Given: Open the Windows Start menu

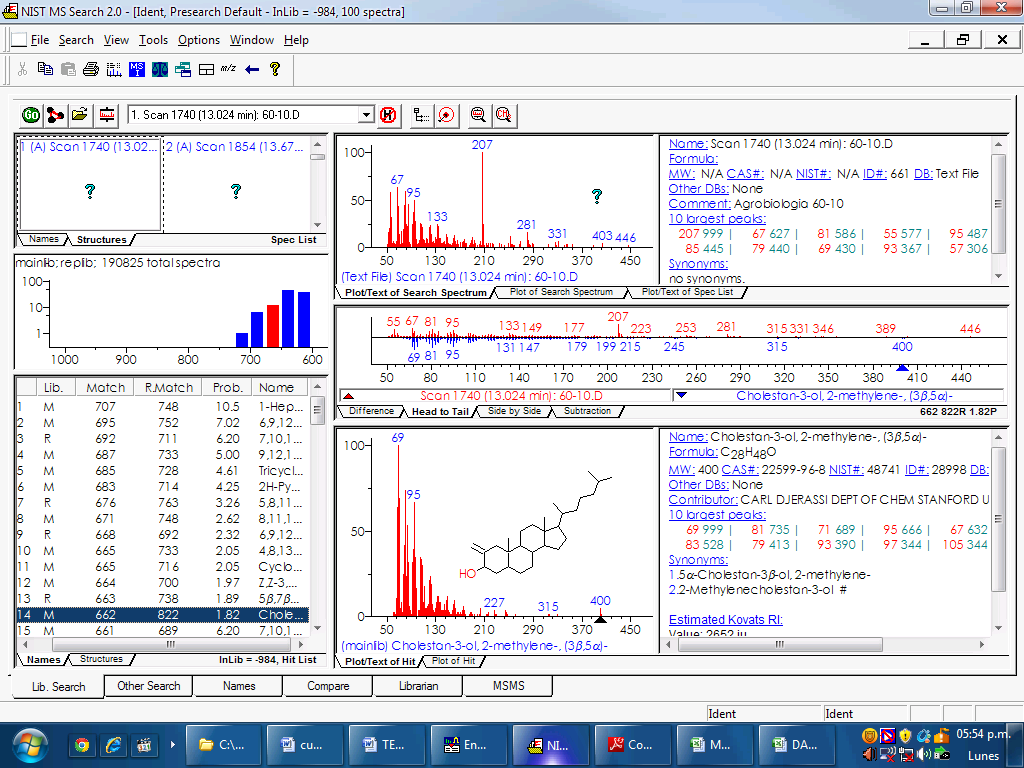Looking at the screenshot, I should (x=29, y=745).
